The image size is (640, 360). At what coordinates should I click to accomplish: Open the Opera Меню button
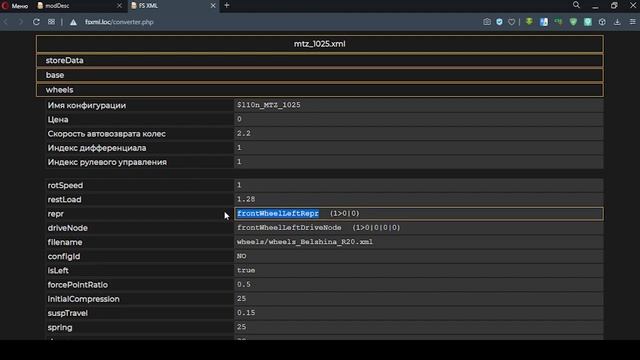[x=15, y=6]
